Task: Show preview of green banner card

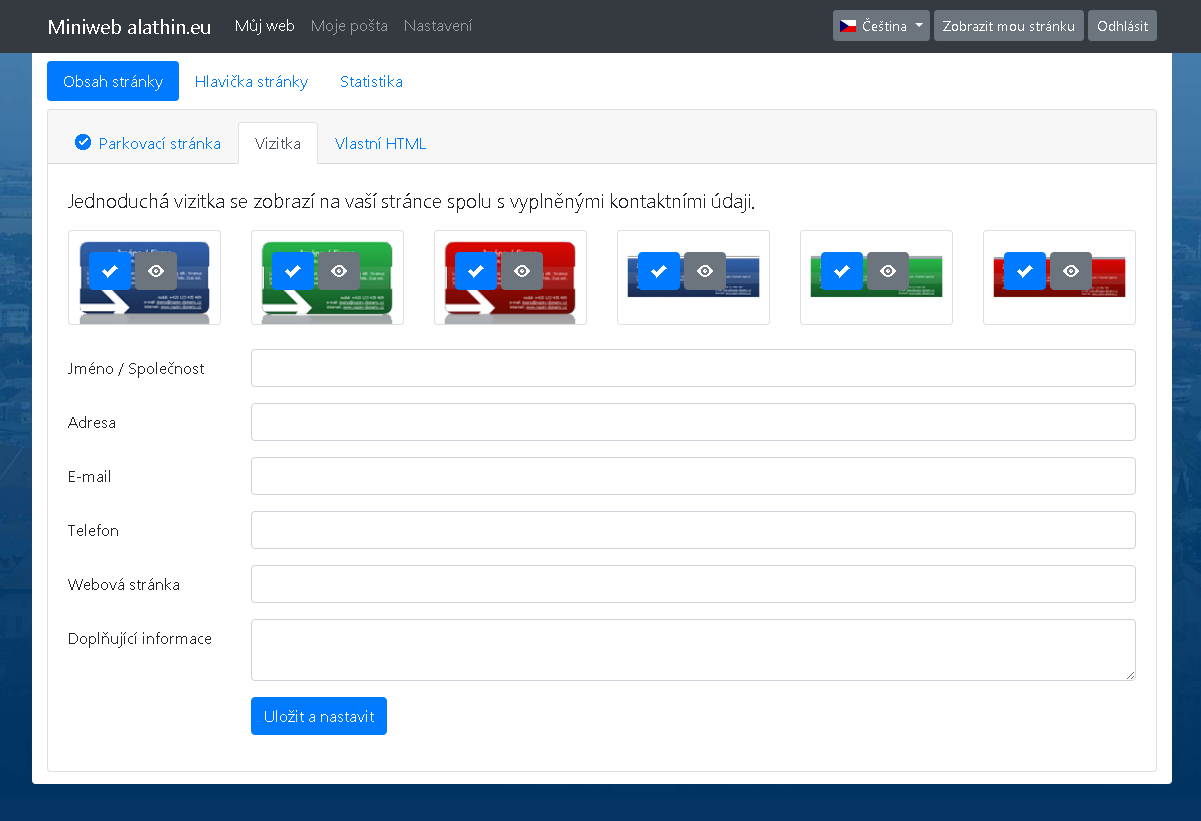Action: (888, 271)
